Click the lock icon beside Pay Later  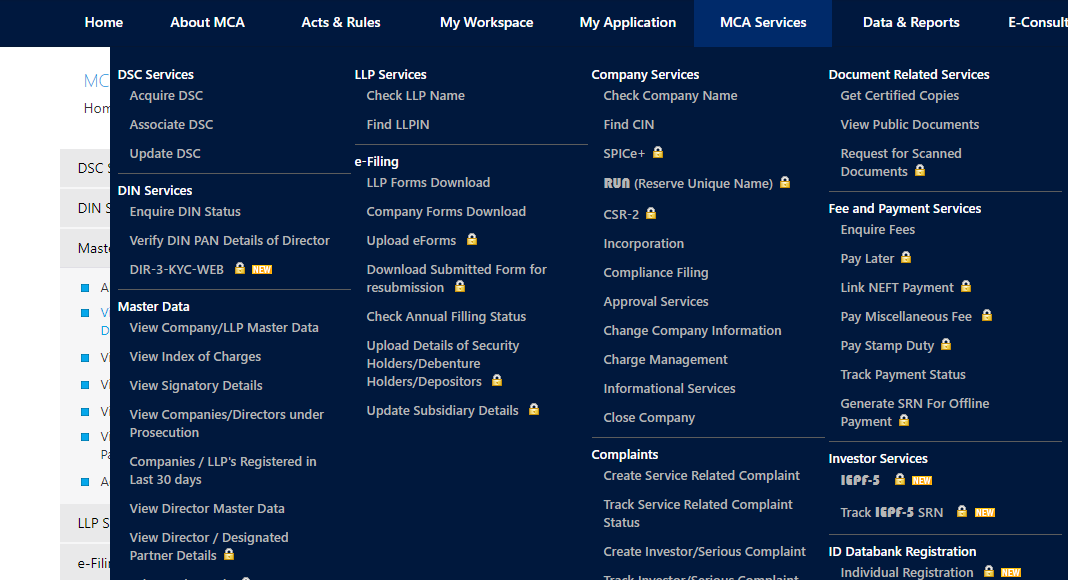[x=906, y=258]
